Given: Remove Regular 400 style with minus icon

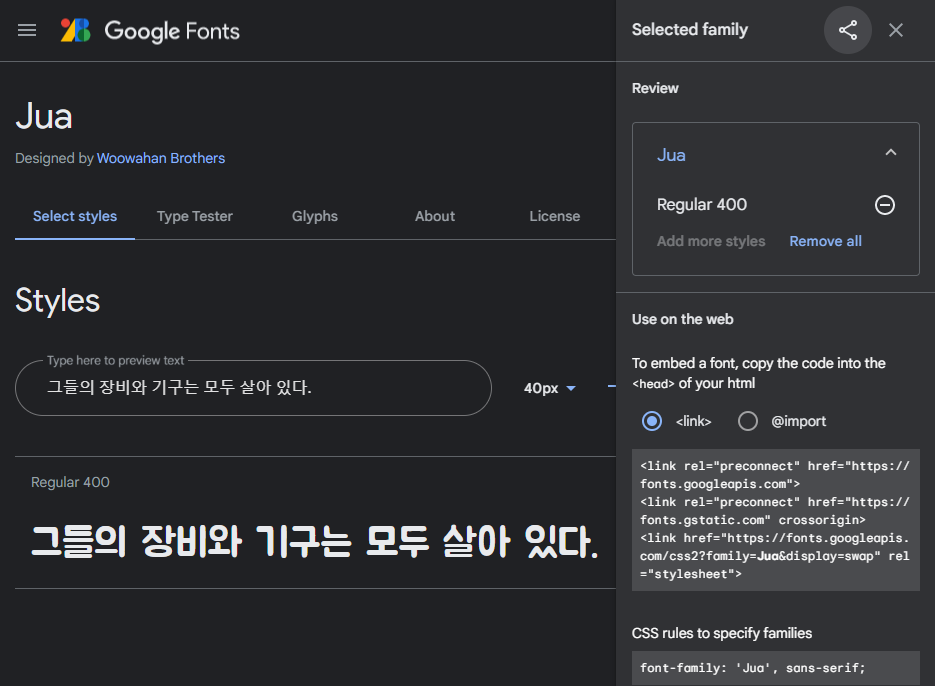Looking at the screenshot, I should click(x=884, y=205).
